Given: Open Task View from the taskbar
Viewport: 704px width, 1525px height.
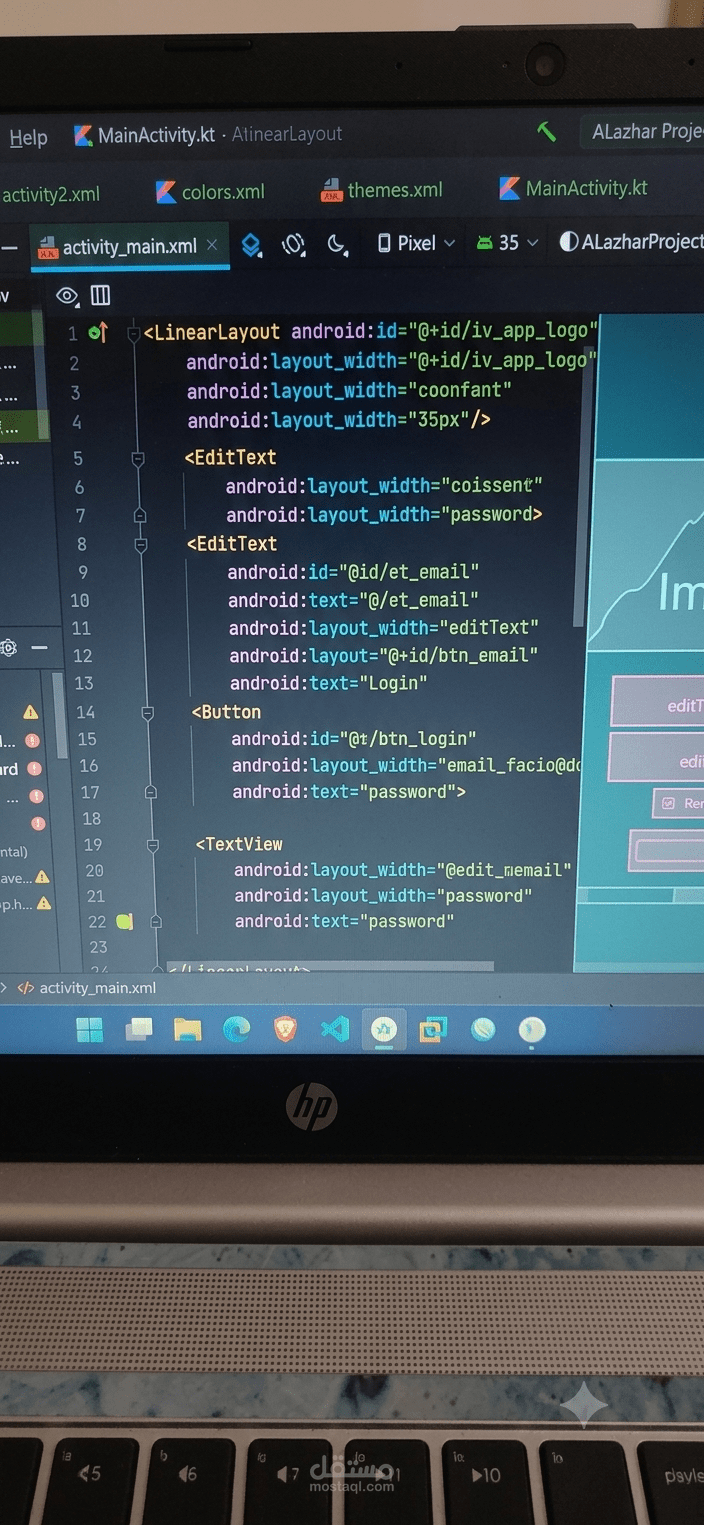Looking at the screenshot, I should tap(138, 1030).
